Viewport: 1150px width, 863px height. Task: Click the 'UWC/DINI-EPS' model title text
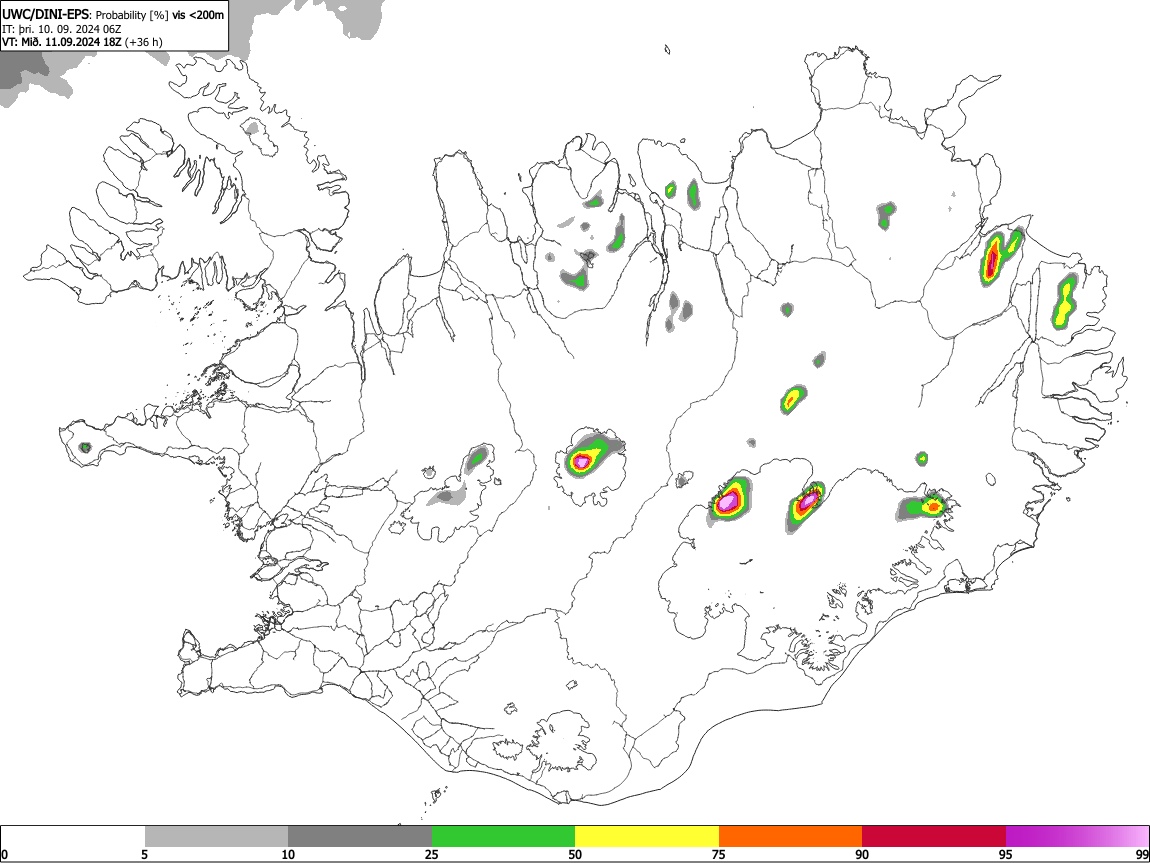[46, 14]
